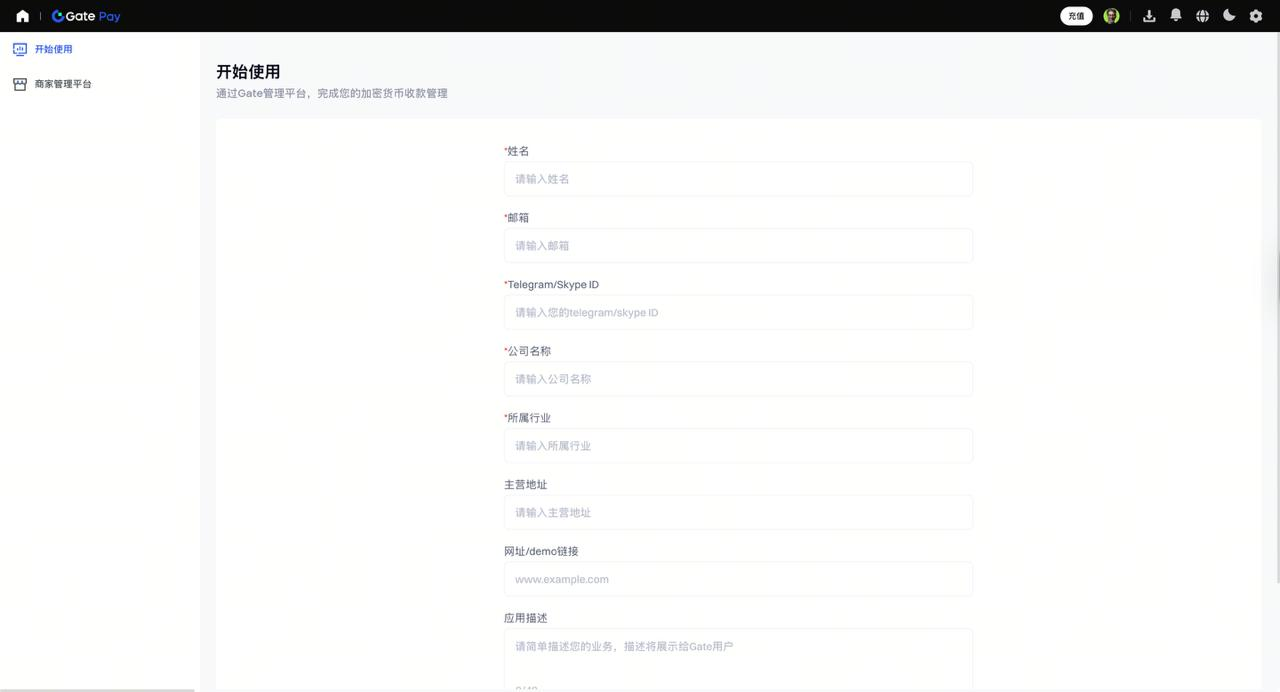The width and height of the screenshot is (1280, 692).
Task: Focus the 姓名 name input field
Action: pos(738,179)
